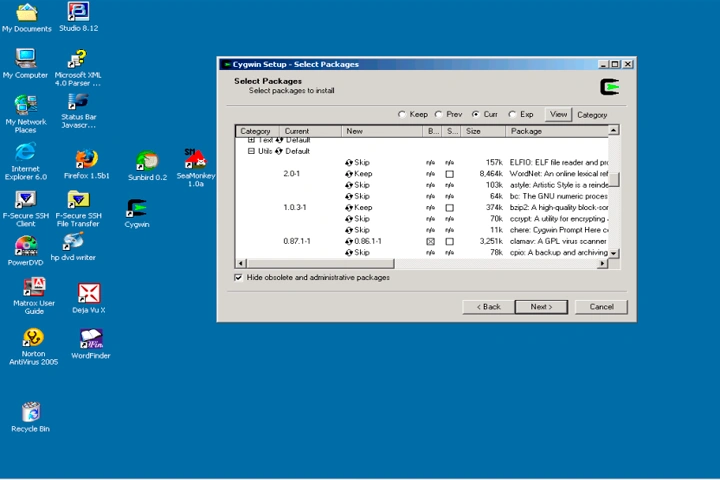This screenshot has height=480, width=720.
Task: Open Matrox User Guide icon
Action: [x=34, y=296]
